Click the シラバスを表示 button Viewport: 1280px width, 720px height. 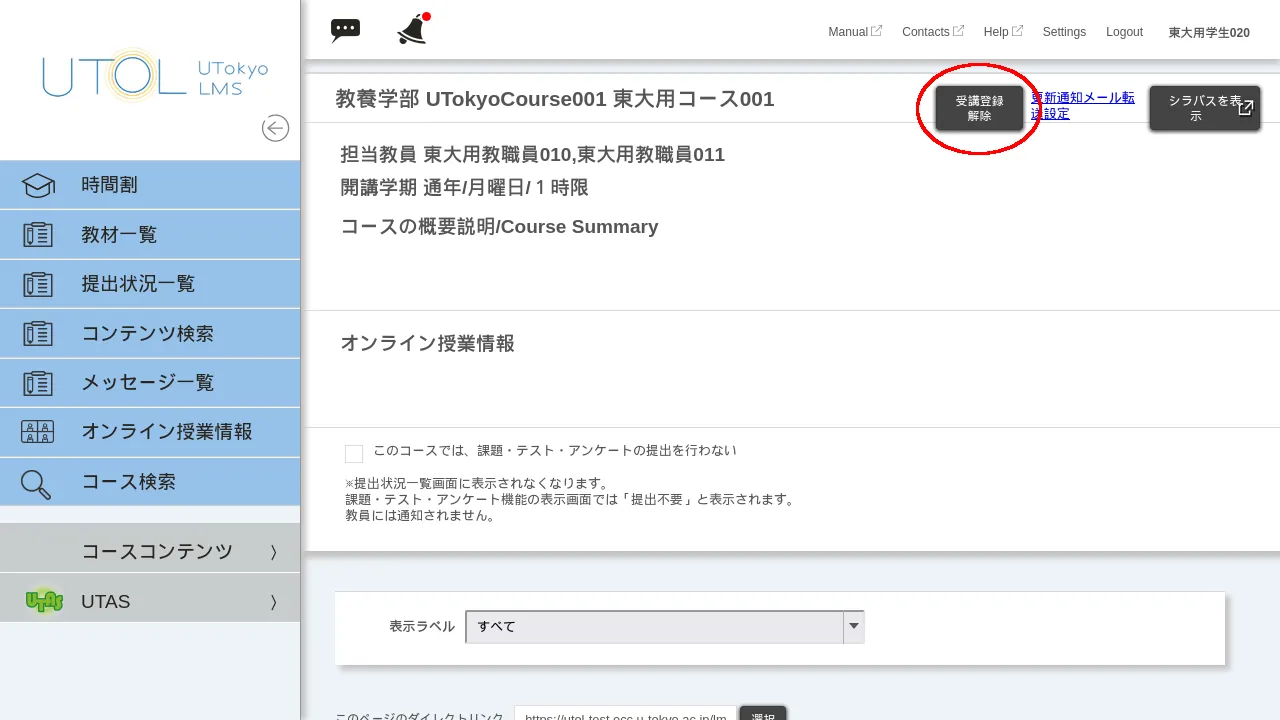click(1204, 108)
